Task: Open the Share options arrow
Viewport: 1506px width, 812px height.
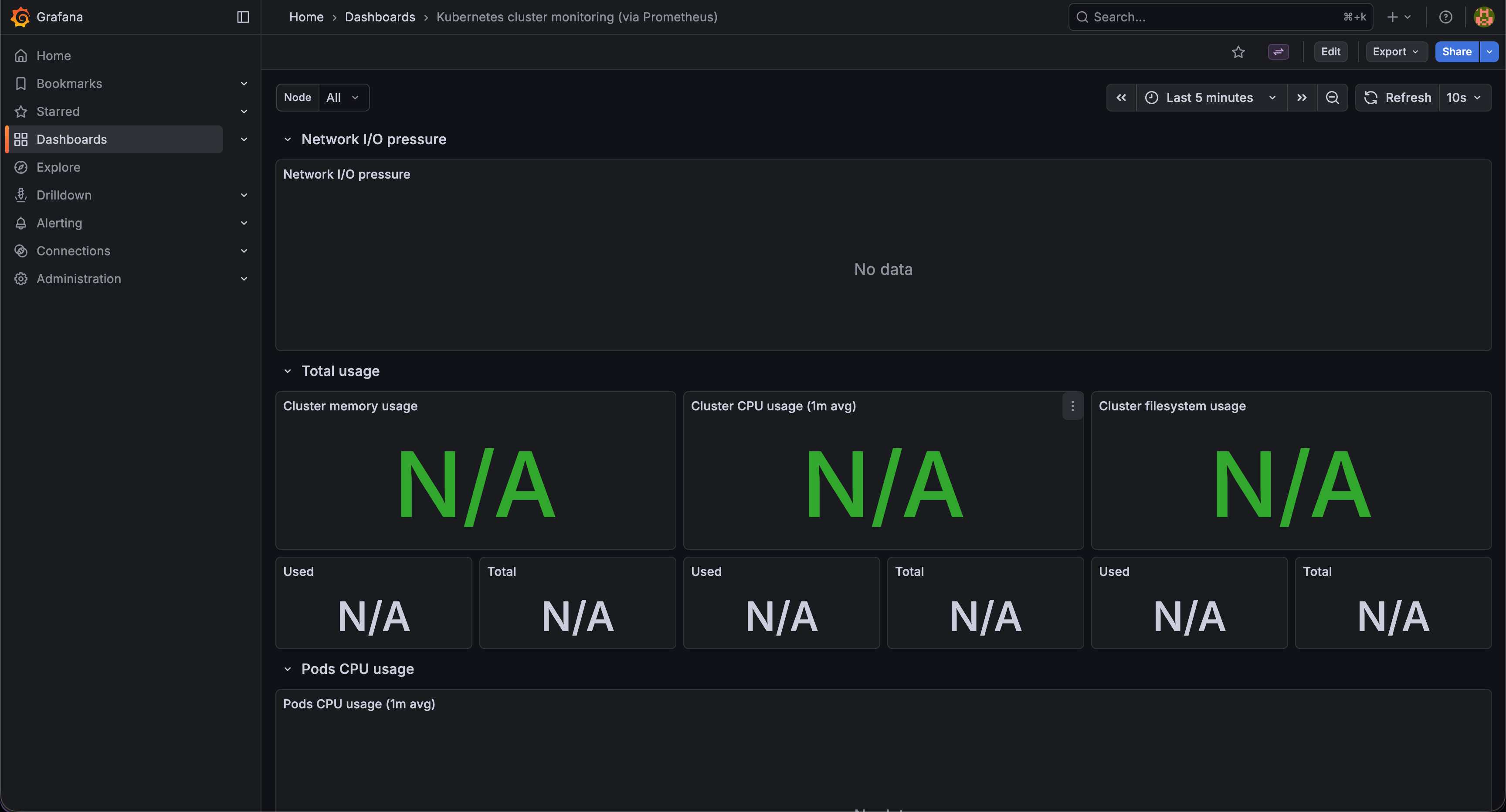Action: (1489, 52)
